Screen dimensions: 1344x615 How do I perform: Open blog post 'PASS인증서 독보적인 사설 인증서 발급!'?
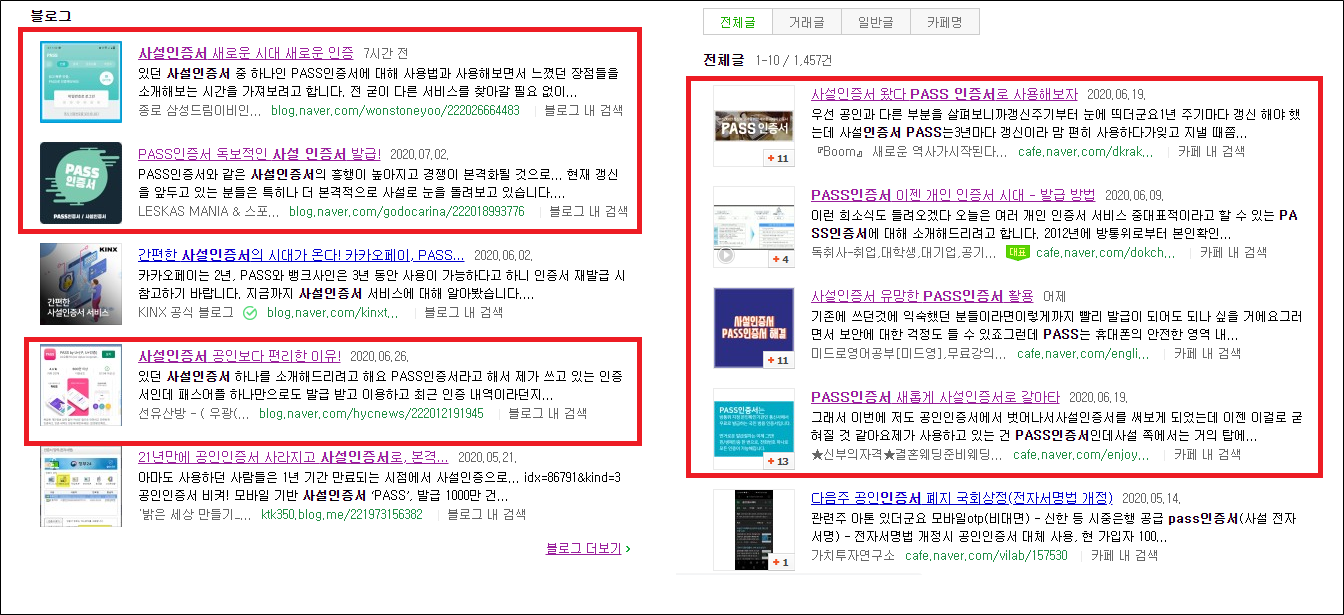[260, 154]
